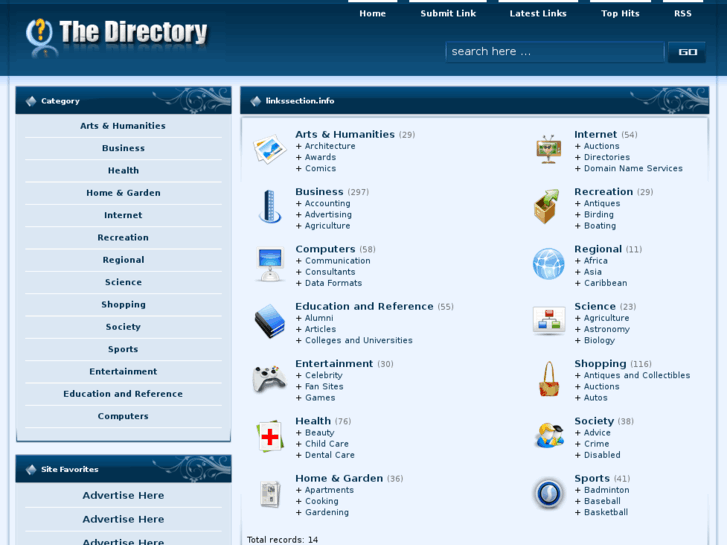This screenshot has height=545, width=727.
Task: Click the Shopping handbag icon
Action: (549, 379)
